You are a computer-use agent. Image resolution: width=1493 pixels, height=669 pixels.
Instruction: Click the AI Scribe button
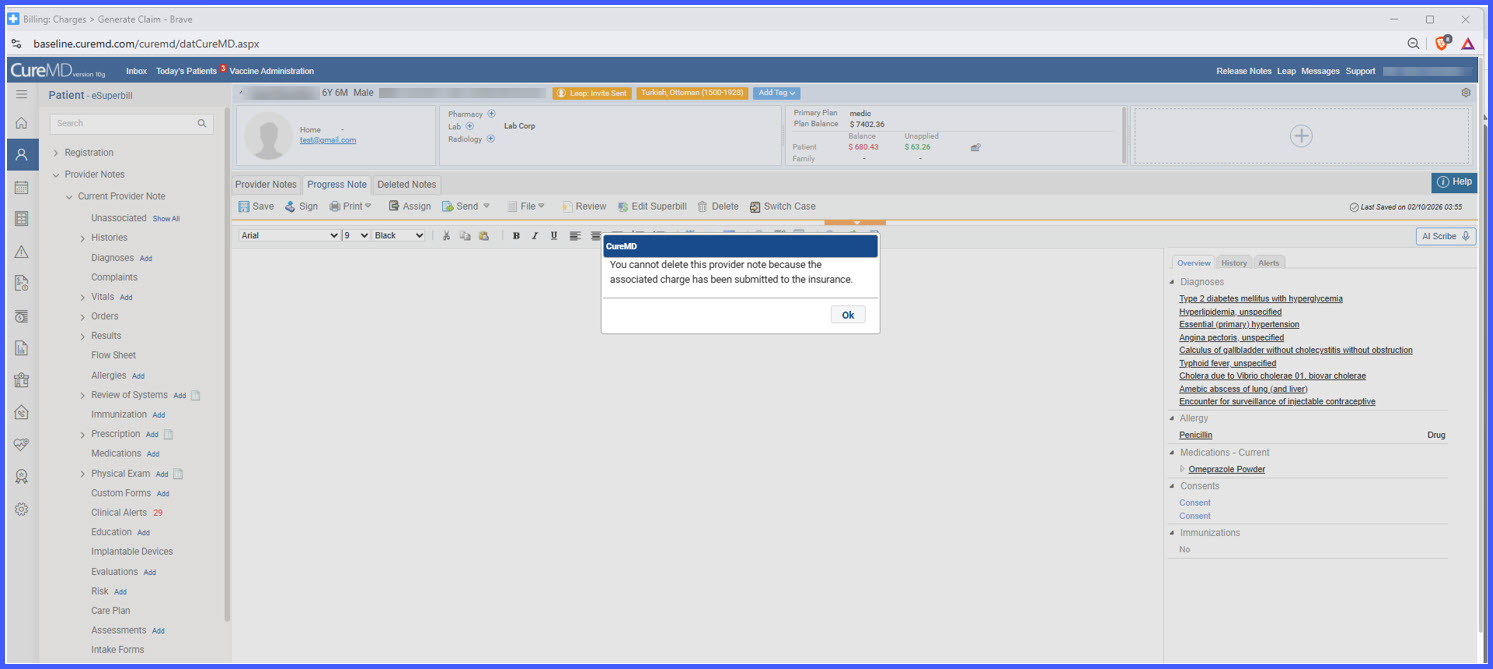1446,236
